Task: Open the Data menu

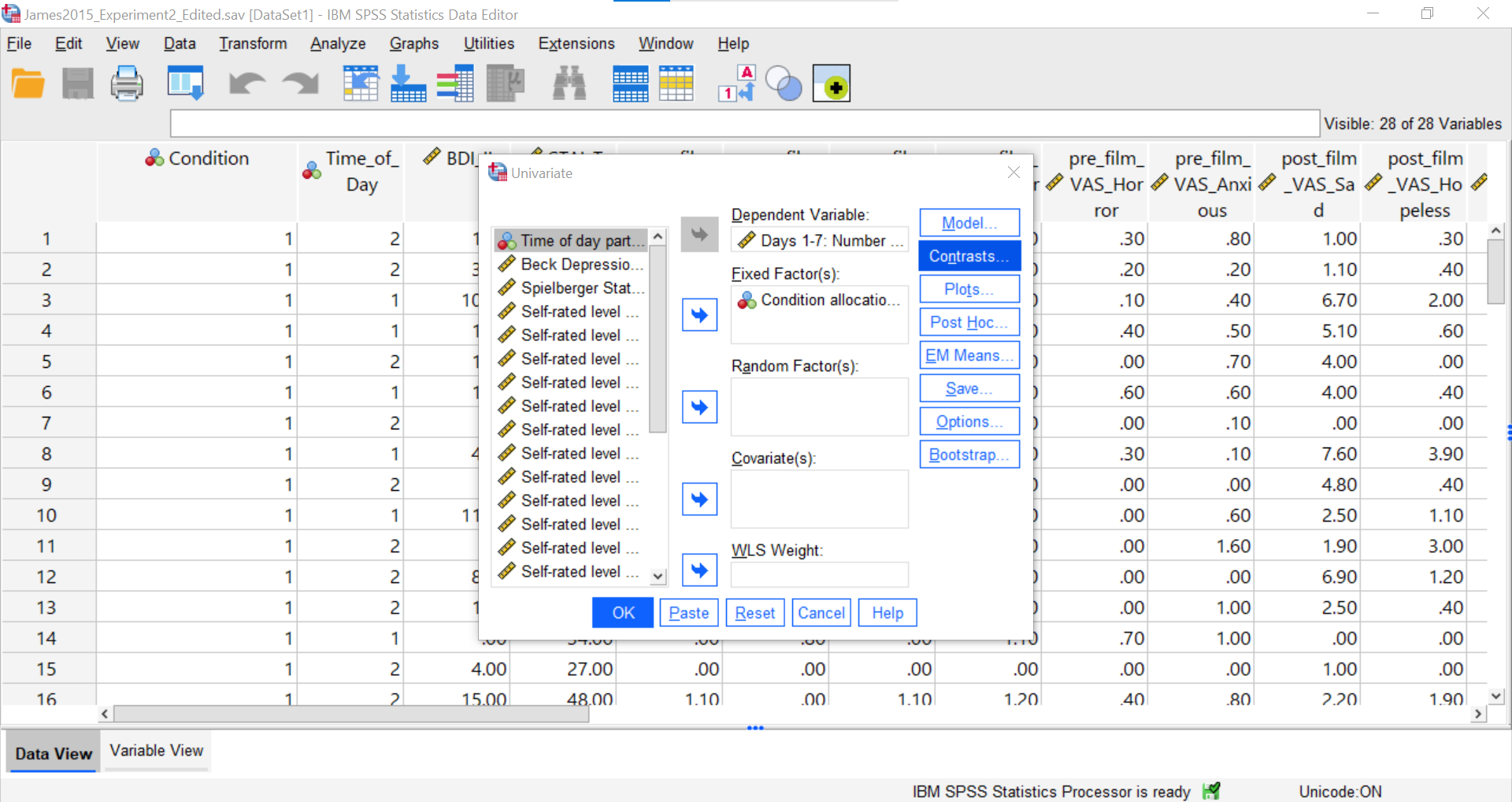Action: [180, 43]
